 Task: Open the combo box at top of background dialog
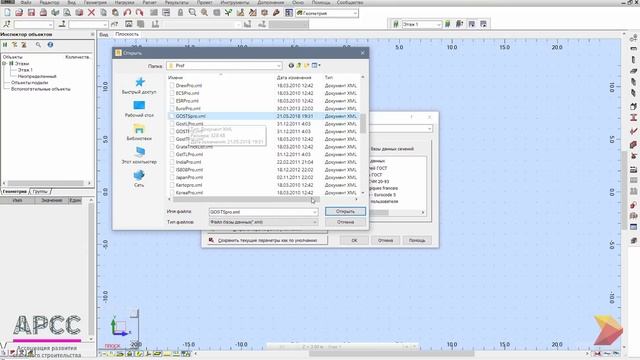(400, 129)
